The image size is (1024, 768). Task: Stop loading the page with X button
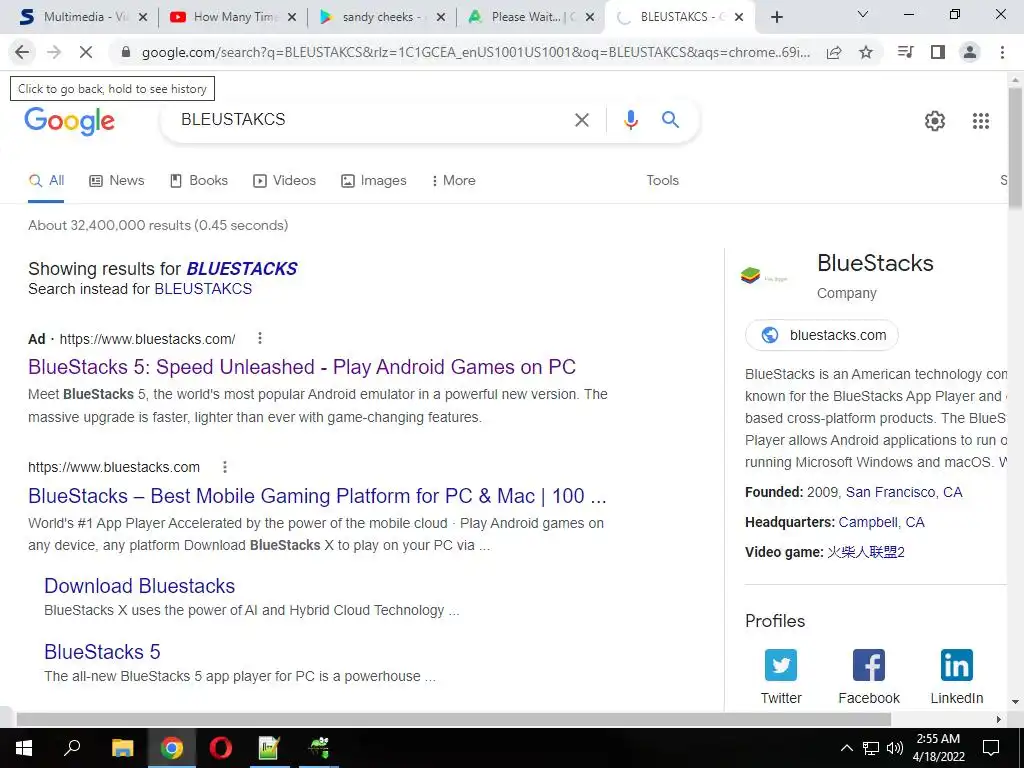tap(86, 52)
